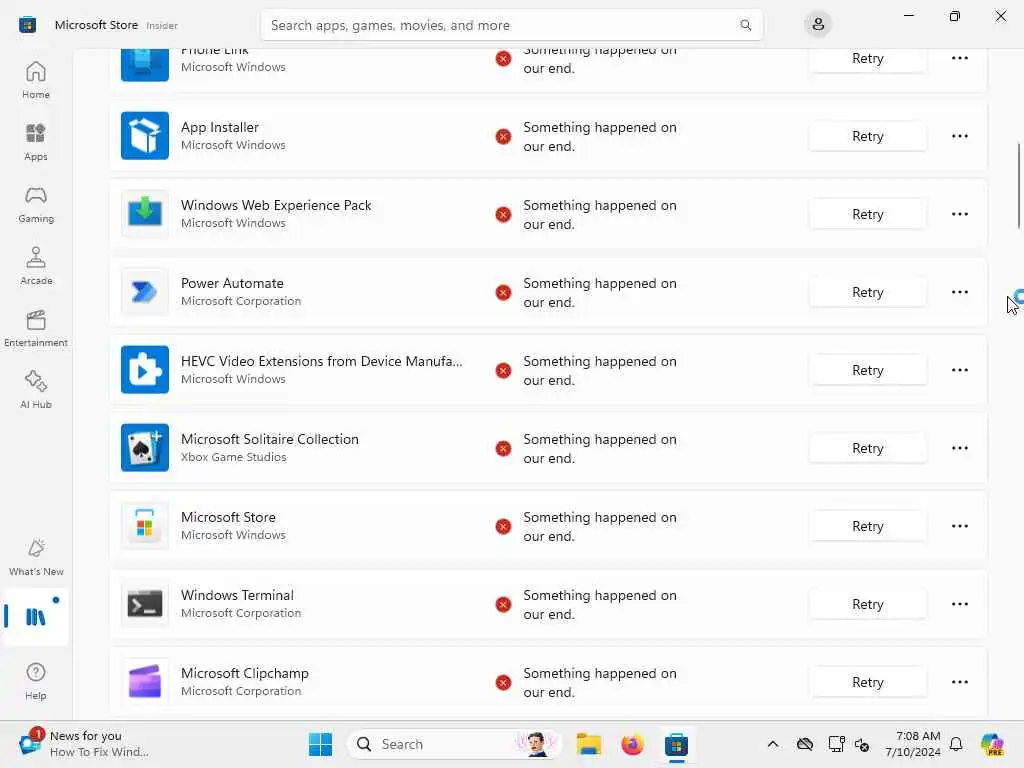Click the vertical scrollbar thumb
This screenshot has width=1024, height=768.
click(x=1019, y=185)
